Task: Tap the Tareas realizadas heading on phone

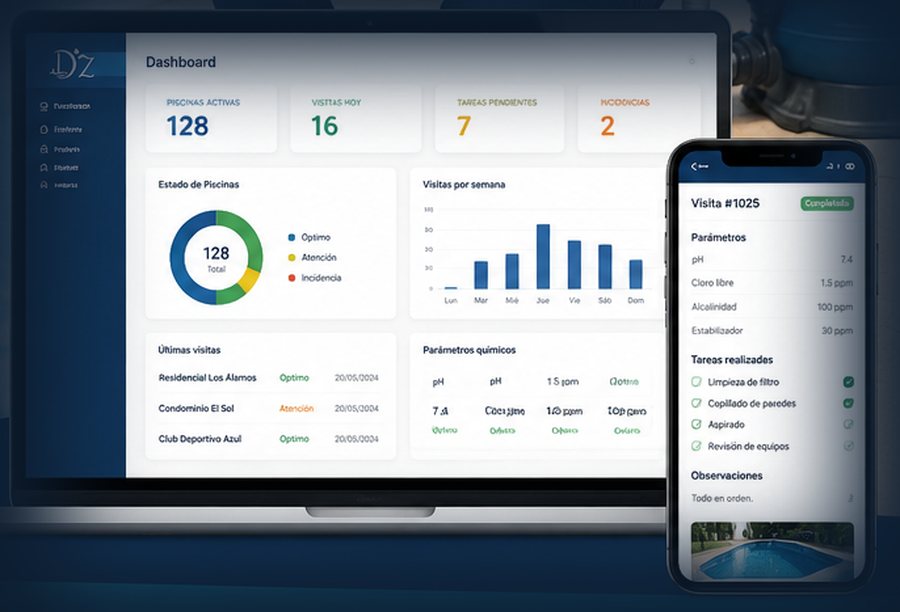Action: tap(732, 359)
